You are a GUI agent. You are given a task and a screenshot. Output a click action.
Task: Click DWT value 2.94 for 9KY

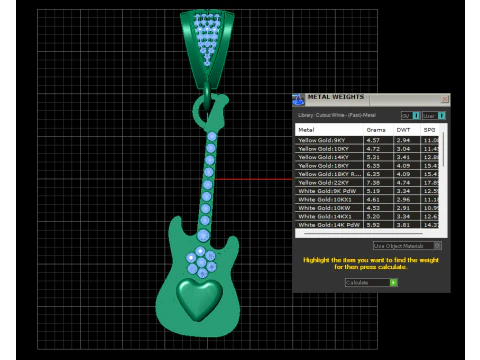tap(403, 140)
